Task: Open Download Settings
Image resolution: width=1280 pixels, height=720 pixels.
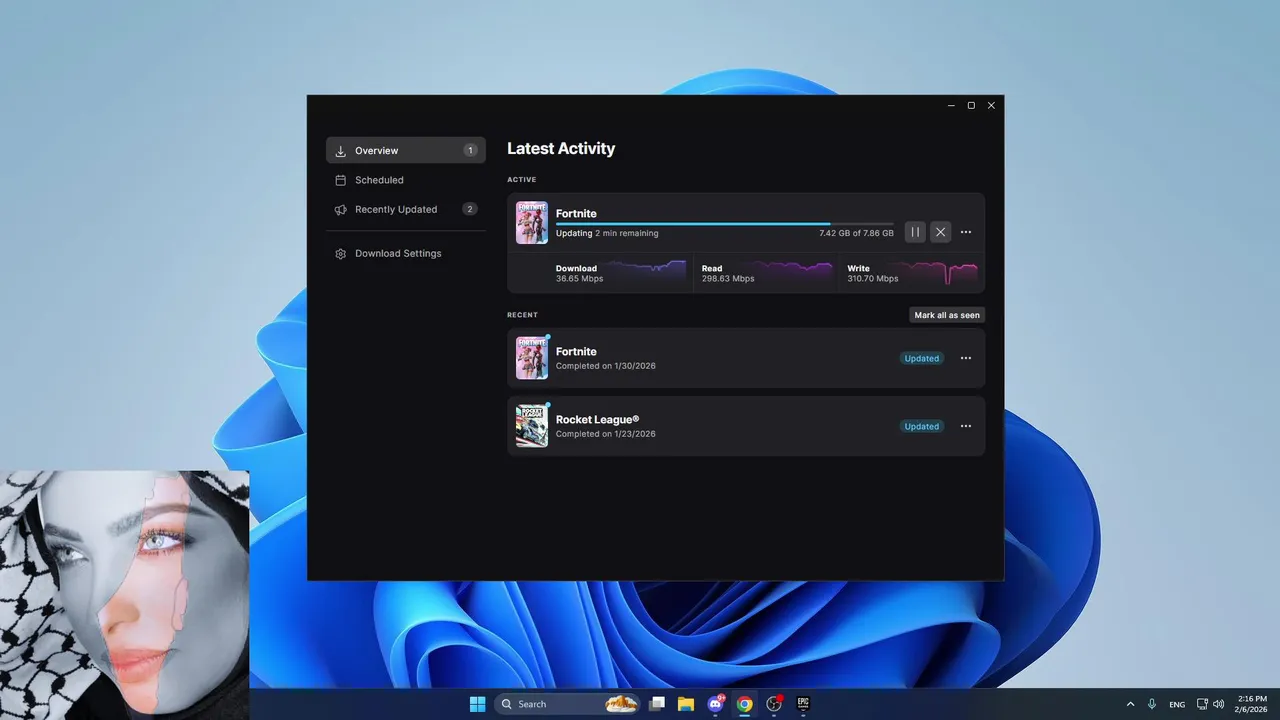Action: pyautogui.click(x=406, y=253)
